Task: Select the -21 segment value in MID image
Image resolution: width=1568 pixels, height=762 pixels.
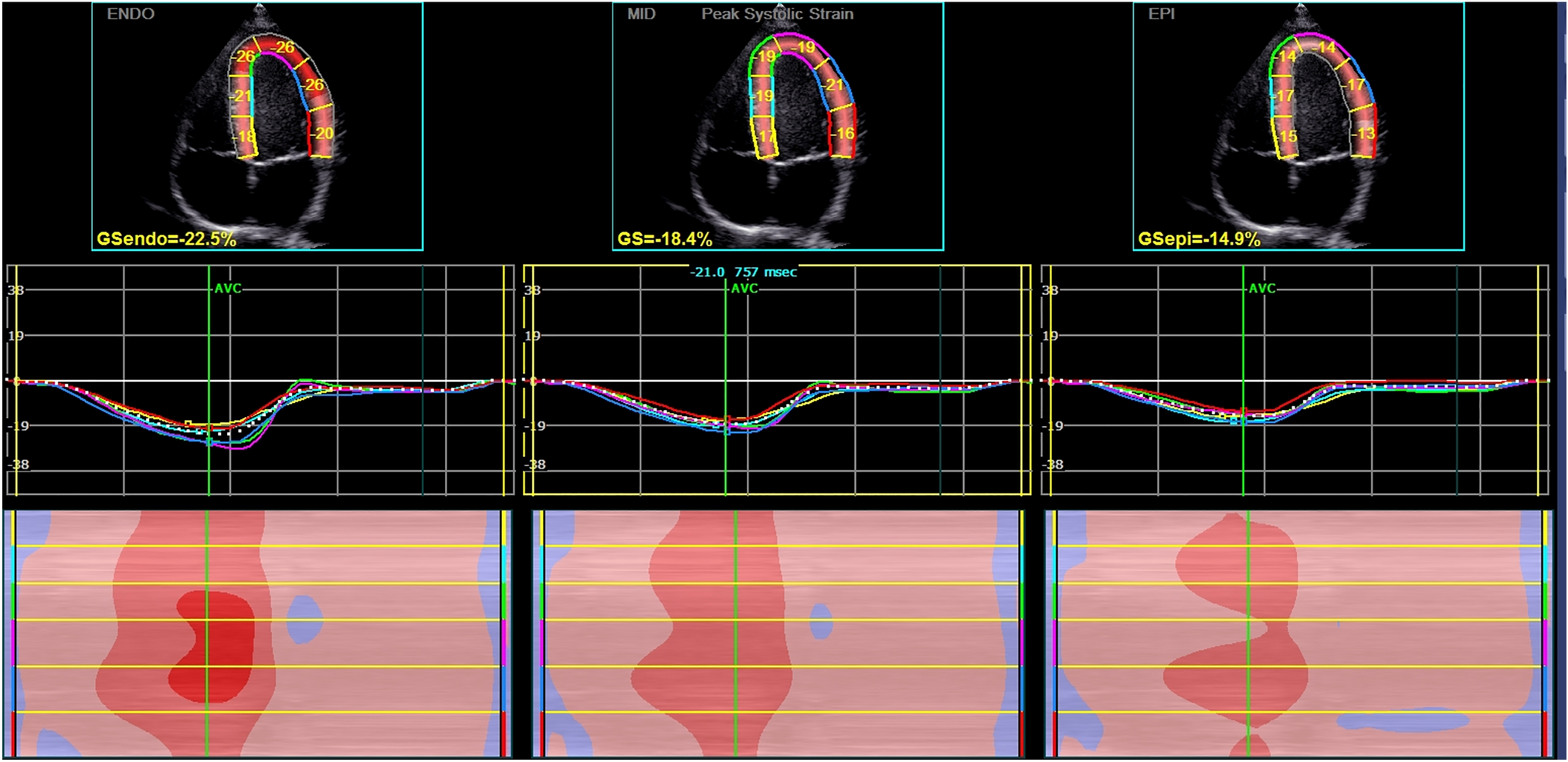Action: (833, 85)
